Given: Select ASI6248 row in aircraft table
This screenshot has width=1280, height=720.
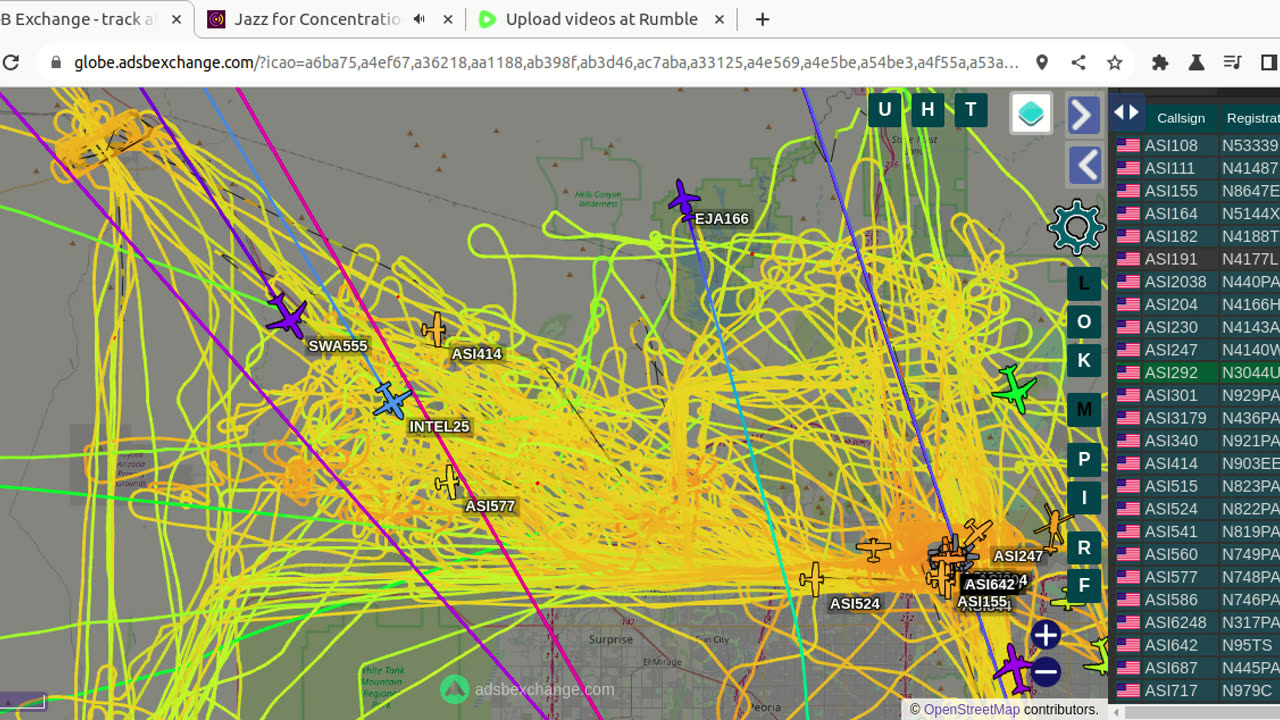Looking at the screenshot, I should pos(1197,622).
